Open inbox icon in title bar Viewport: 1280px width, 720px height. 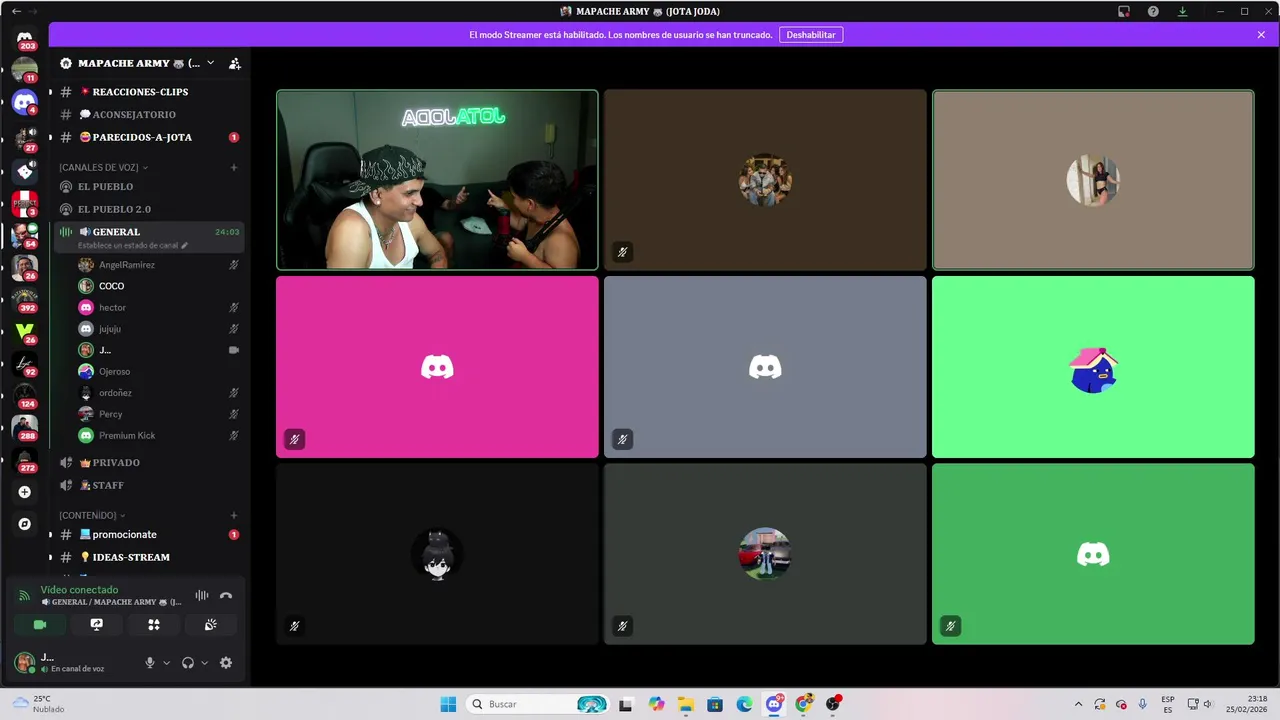[1124, 11]
